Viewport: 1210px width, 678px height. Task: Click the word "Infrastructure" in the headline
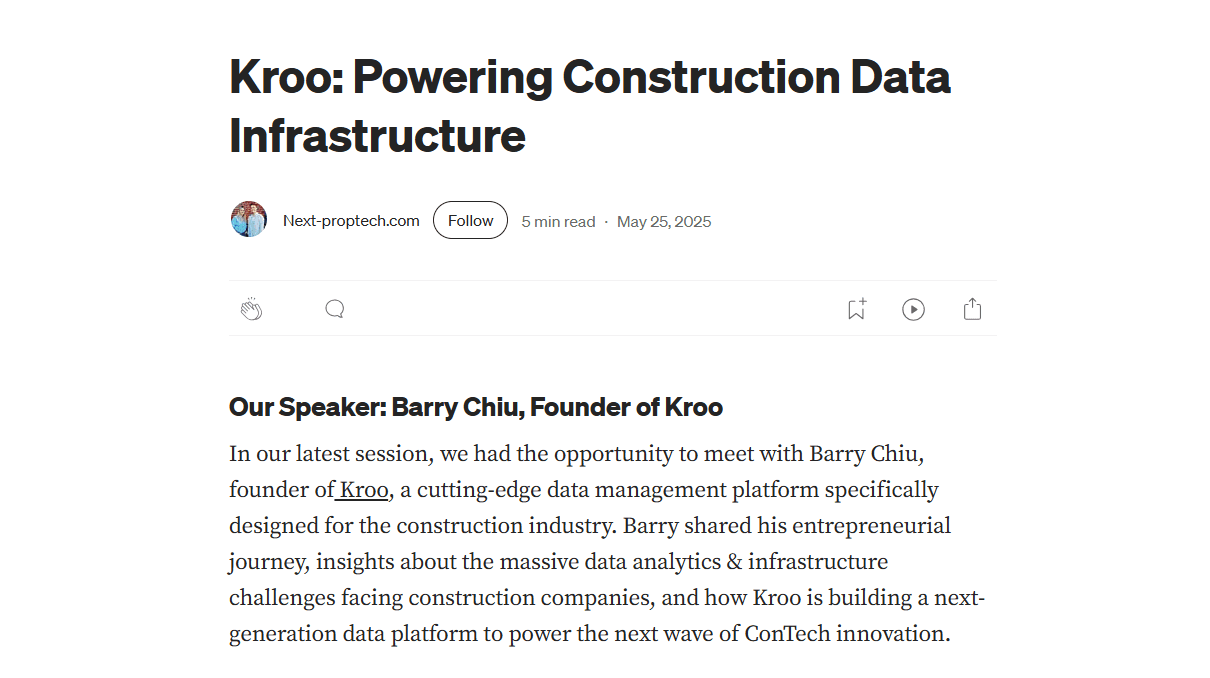[377, 136]
